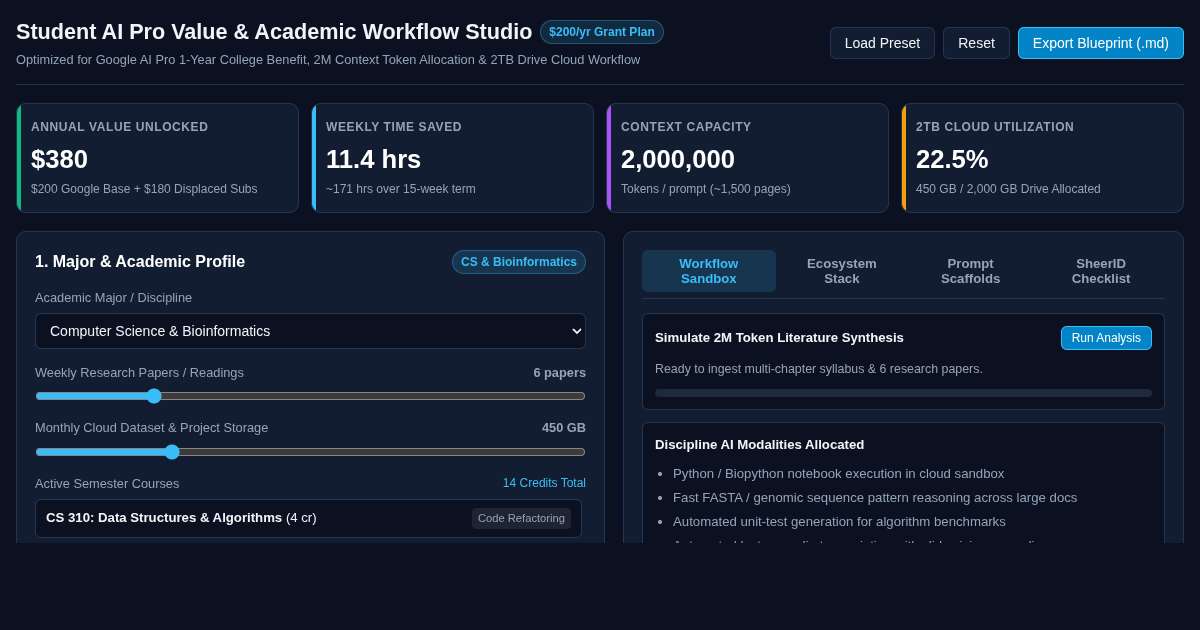Click the Load Preset button
The image size is (1200, 630).
882,43
